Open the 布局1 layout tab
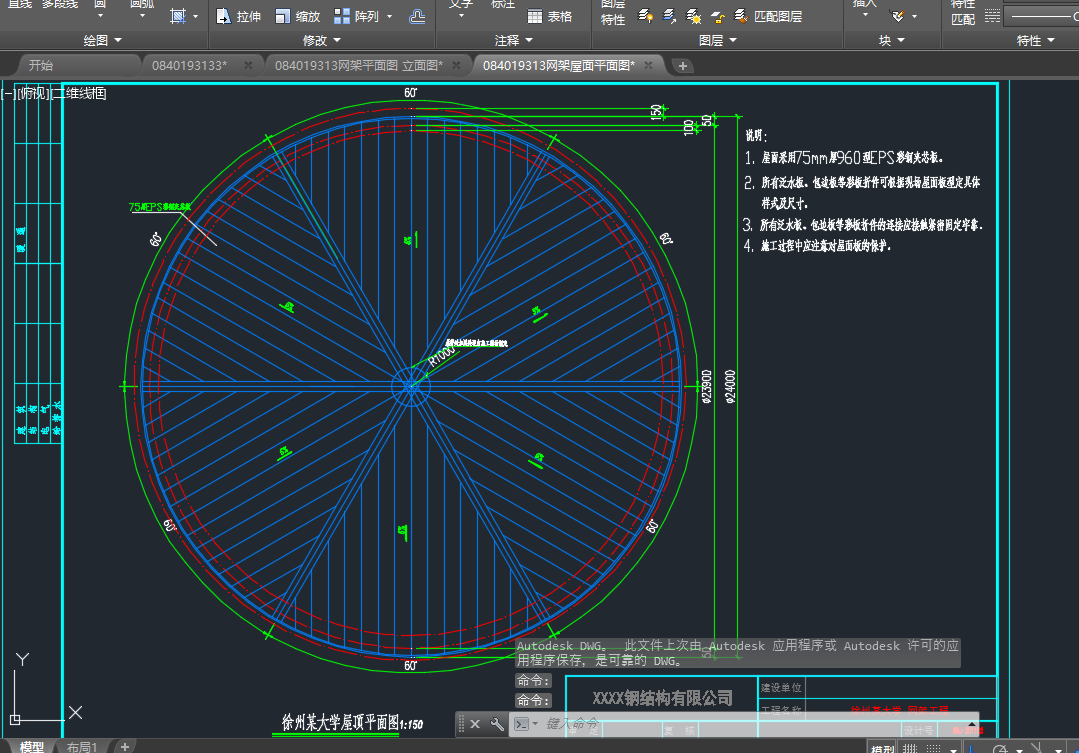This screenshot has height=753, width=1079. click(x=82, y=747)
